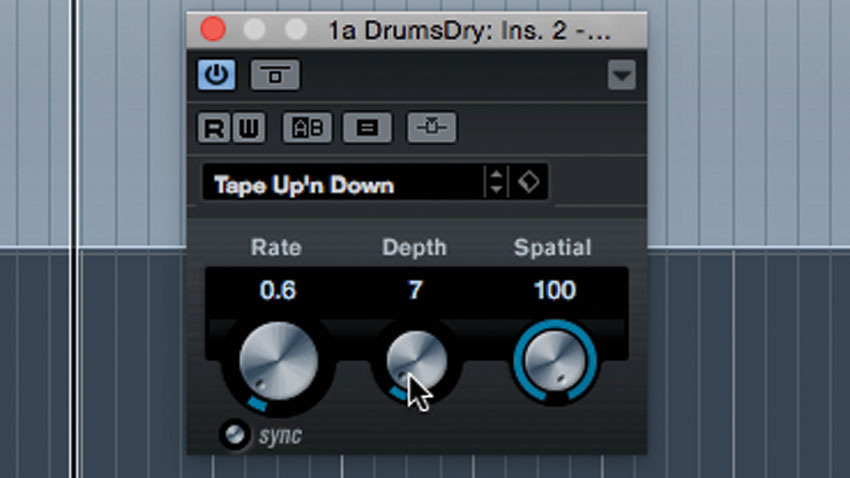
Task: Click the Rate label
Action: point(276,248)
